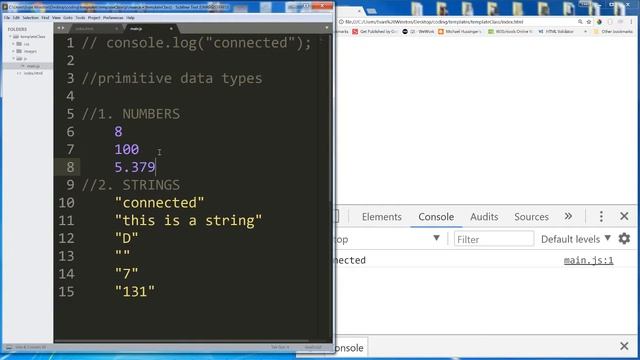This screenshot has height=360, width=640.
Task: Click the 5.379 number in editor
Action: [135, 167]
